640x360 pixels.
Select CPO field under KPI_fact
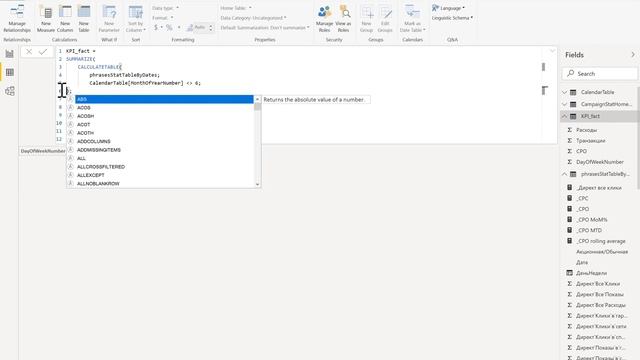click(x=581, y=151)
